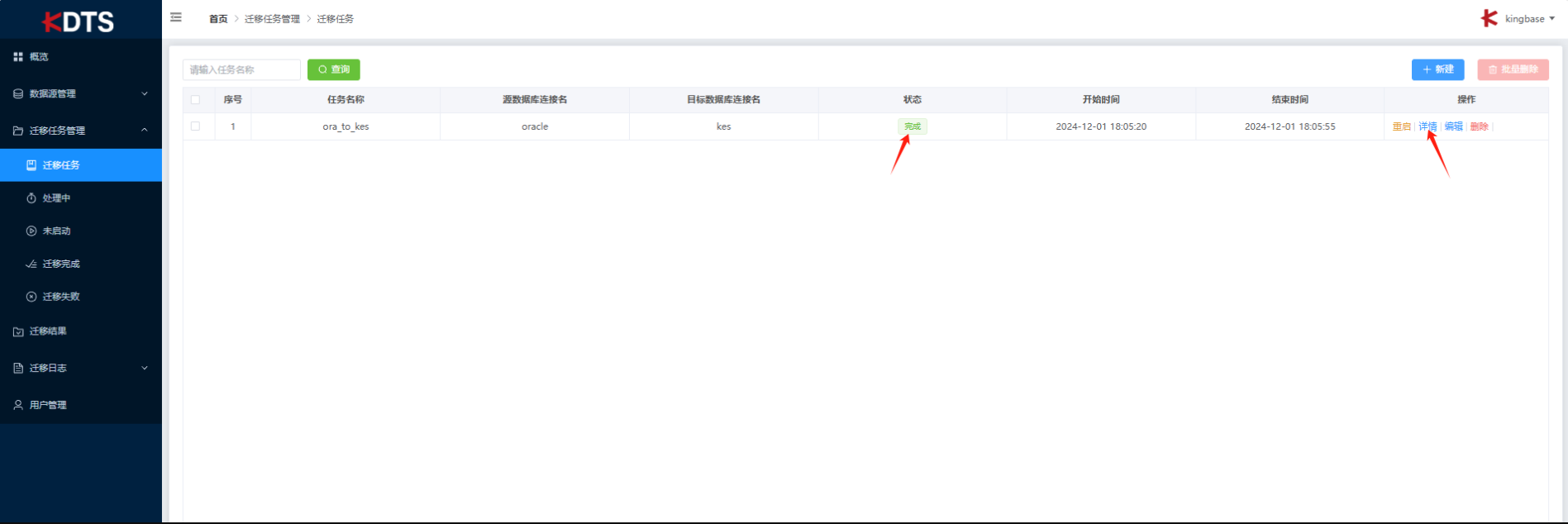Expand the 数据源管理 submenu
This screenshot has height=524, width=1568.
[80, 94]
